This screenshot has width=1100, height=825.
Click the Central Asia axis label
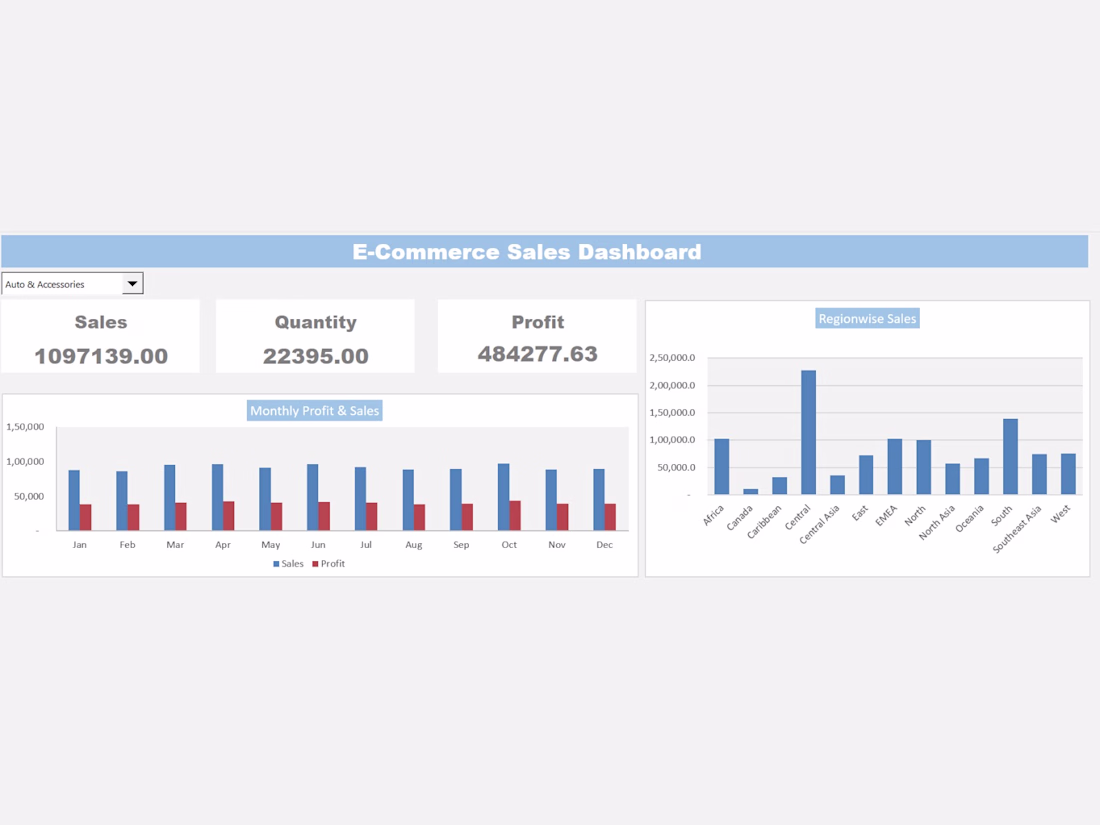click(x=819, y=524)
